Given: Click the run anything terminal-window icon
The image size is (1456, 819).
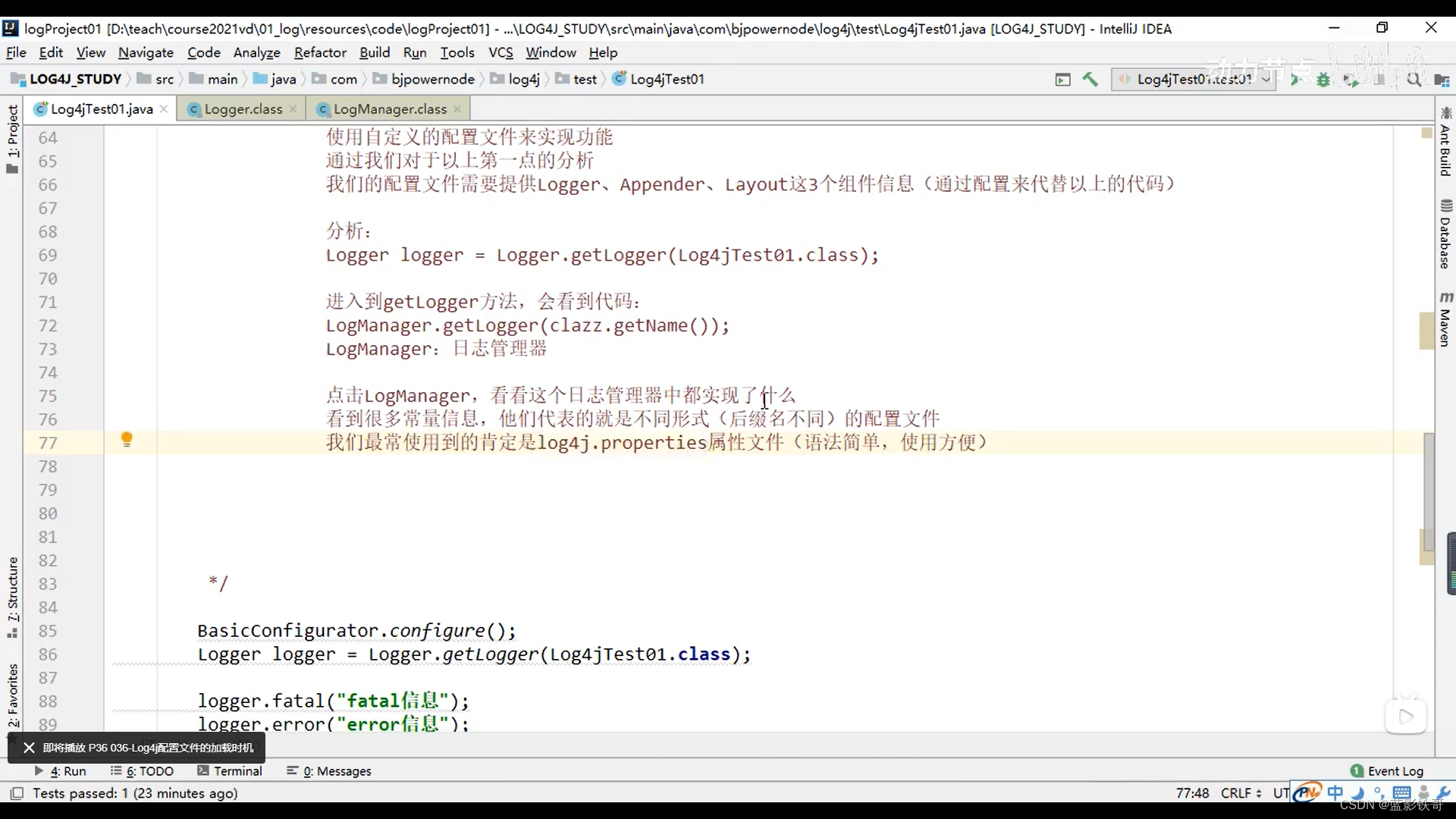Looking at the screenshot, I should coord(1062,79).
